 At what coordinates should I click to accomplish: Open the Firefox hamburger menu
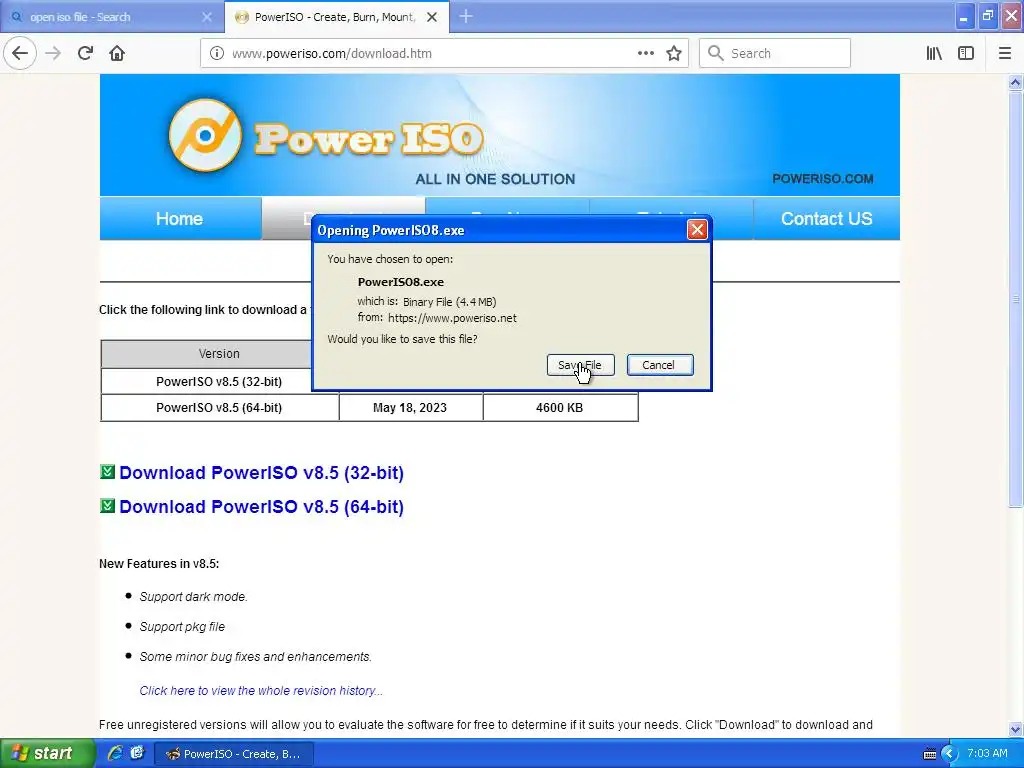[x=1004, y=53]
